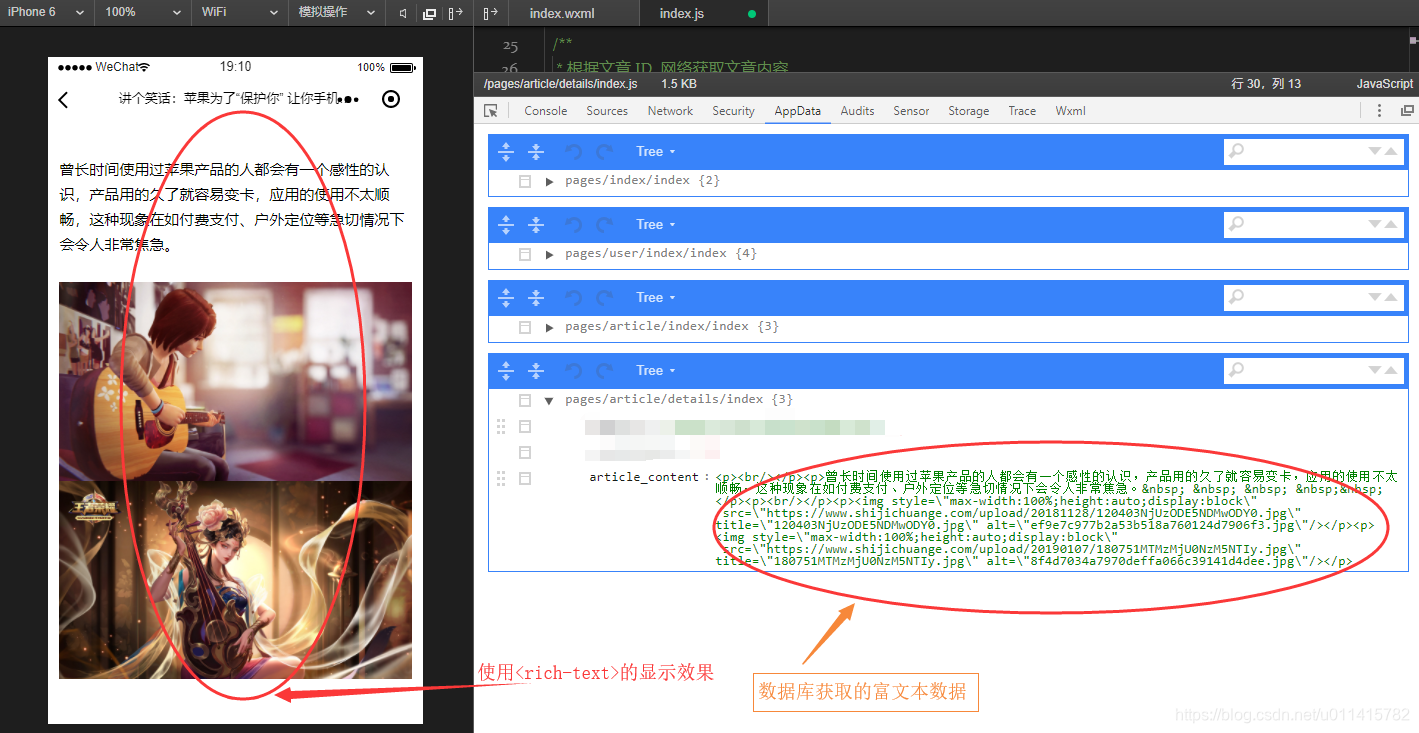
Task: Click undo in the pages/index/index panel
Action: point(573,152)
